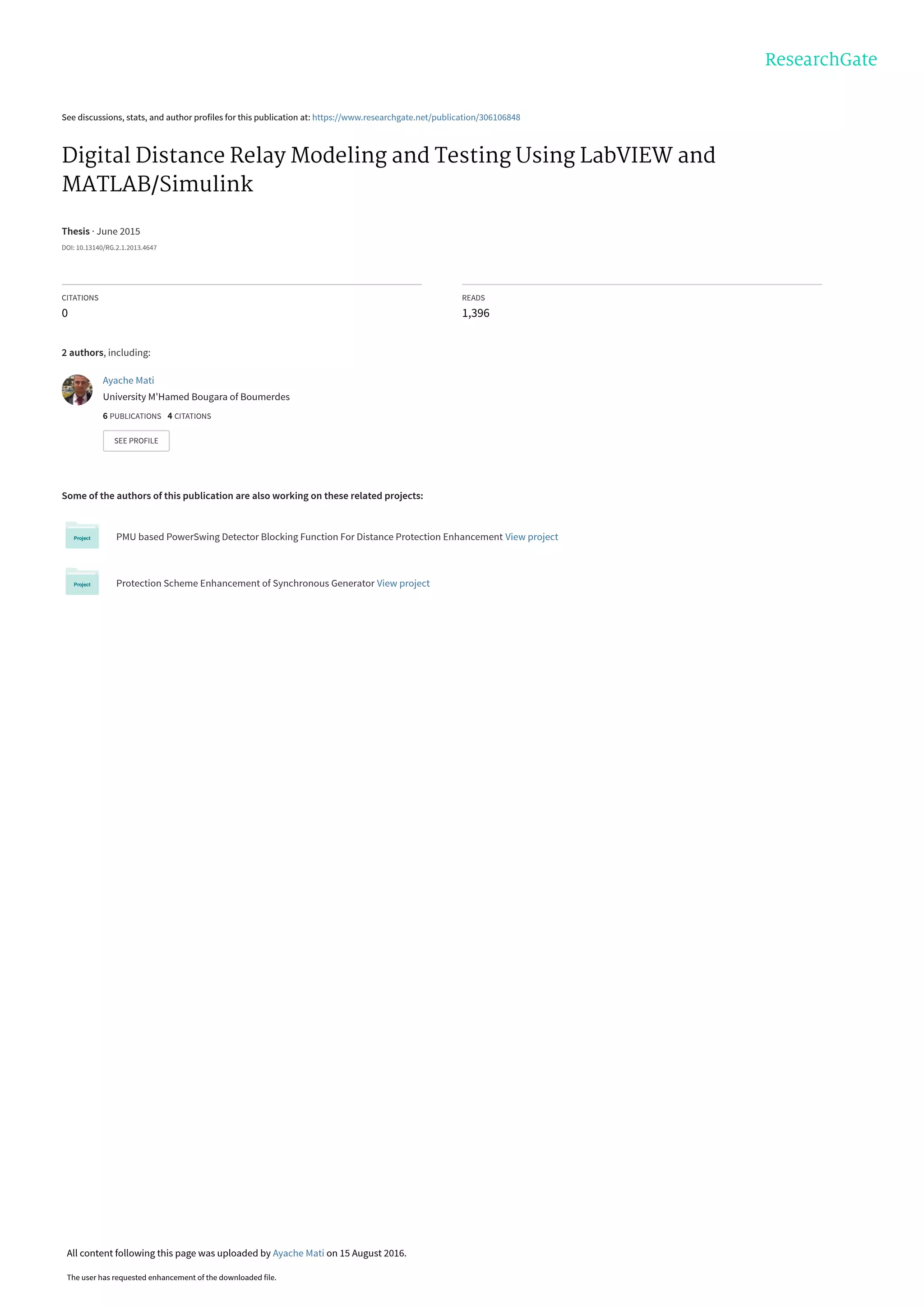Click the ResearchGate logo
Viewport: 924px width, 1306px height.
pyautogui.click(x=820, y=59)
